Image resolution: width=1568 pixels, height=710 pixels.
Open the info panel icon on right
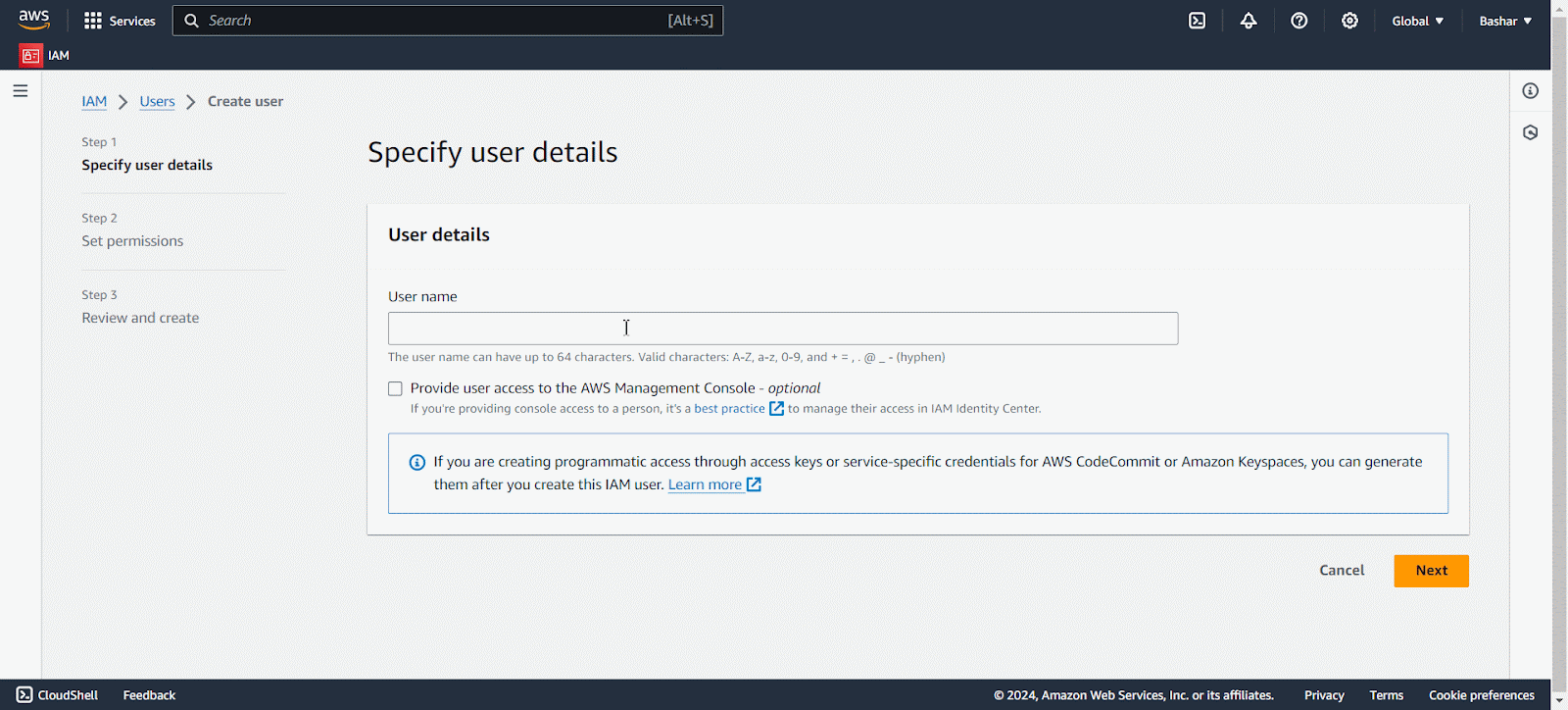coord(1530,91)
